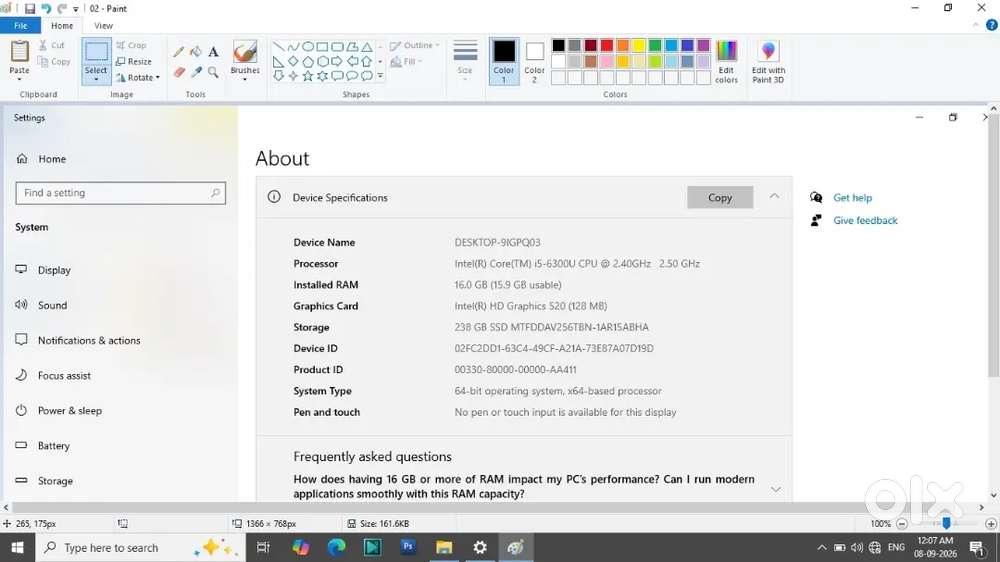This screenshot has width=1000, height=562.
Task: Click Copy in the Clipboard group
Action: (x=54, y=62)
